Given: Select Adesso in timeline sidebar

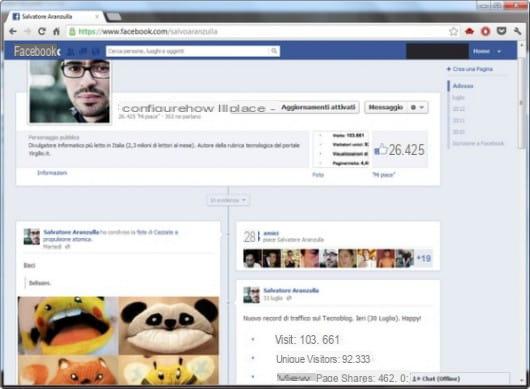Looking at the screenshot, I should click(x=463, y=86).
